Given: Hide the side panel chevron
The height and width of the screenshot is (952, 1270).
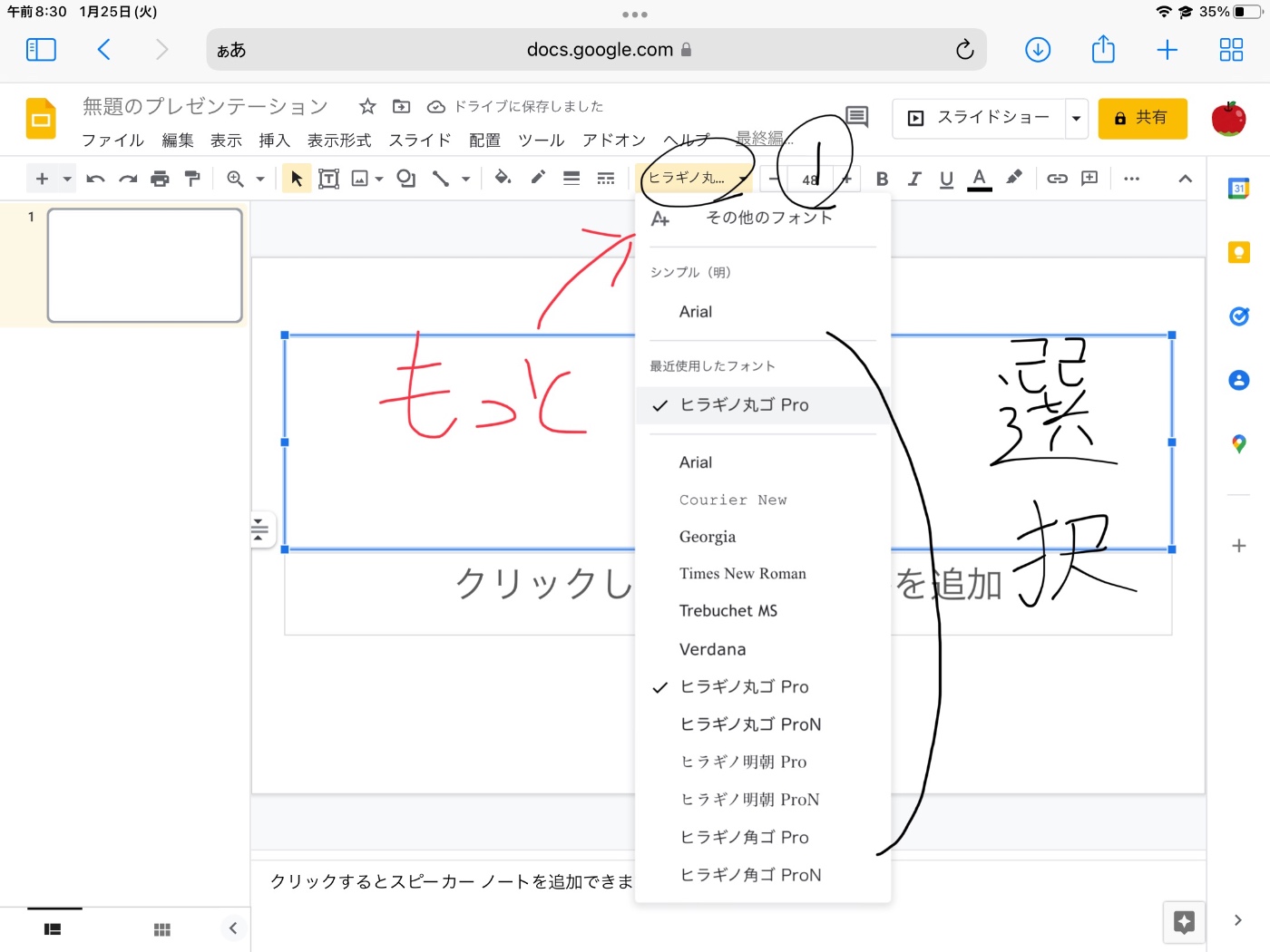Looking at the screenshot, I should pos(1238,920).
